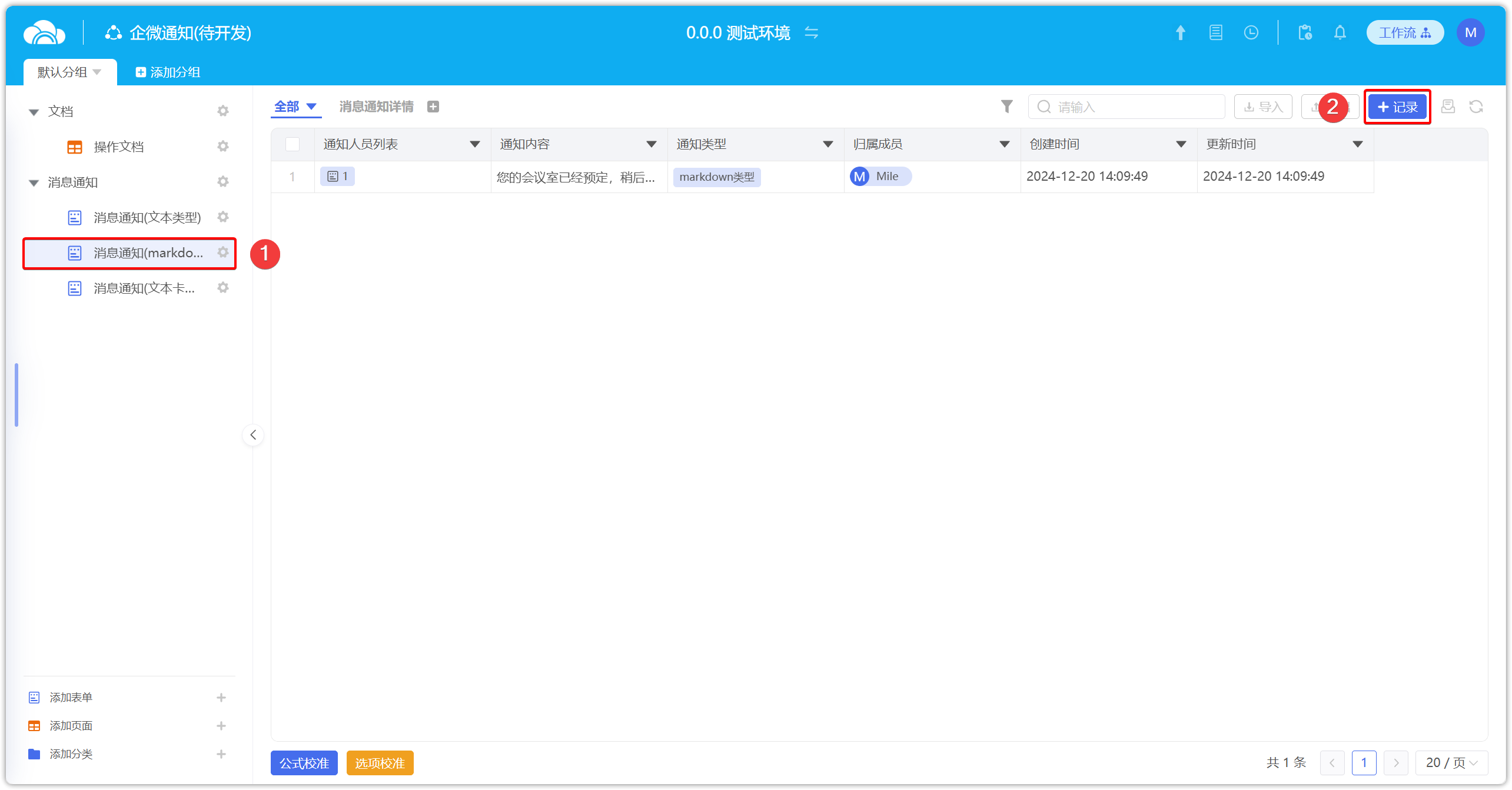Open the notifications bell
This screenshot has height=790, width=1512.
coord(1340,32)
